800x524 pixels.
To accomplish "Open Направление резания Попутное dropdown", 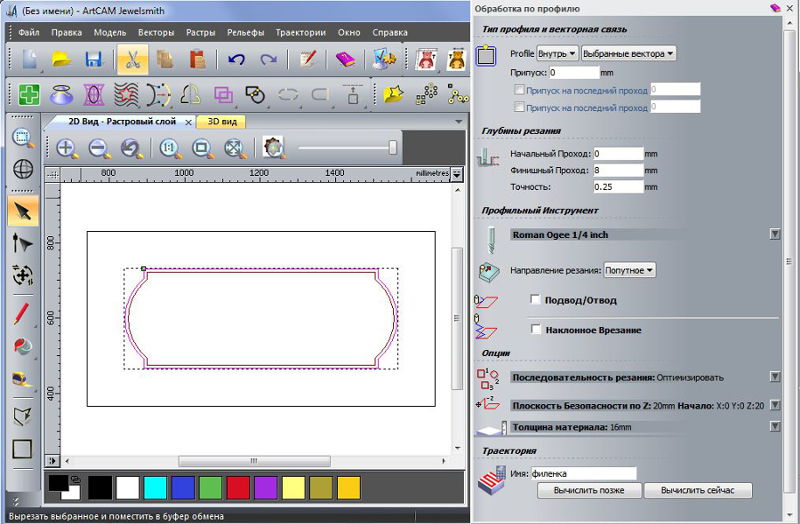I will 629,270.
